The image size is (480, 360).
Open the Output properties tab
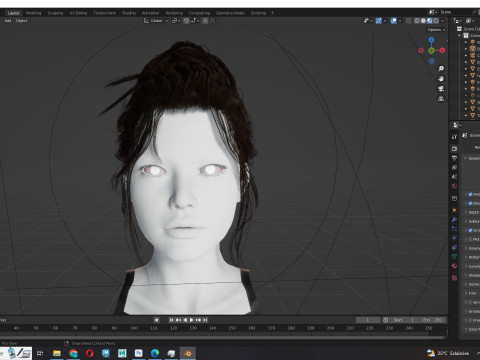pos(454,158)
